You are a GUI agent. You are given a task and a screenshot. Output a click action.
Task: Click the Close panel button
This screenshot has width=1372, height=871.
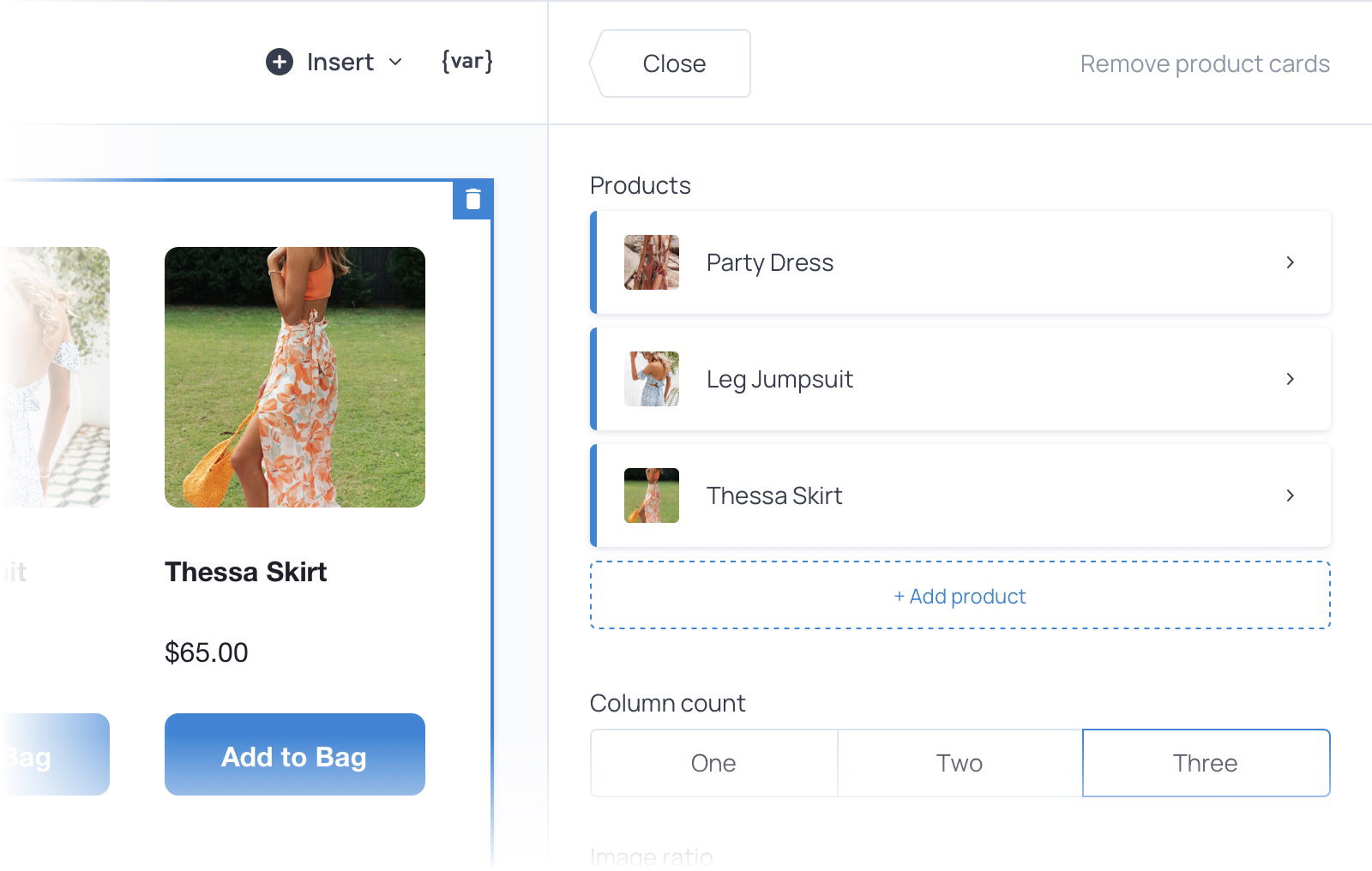674,63
